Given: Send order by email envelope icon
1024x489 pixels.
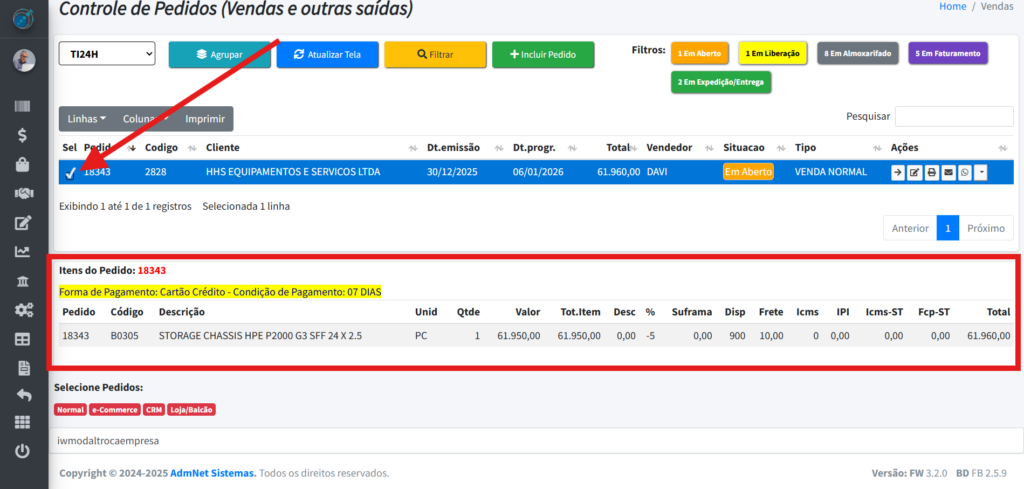Looking at the screenshot, I should point(948,173).
